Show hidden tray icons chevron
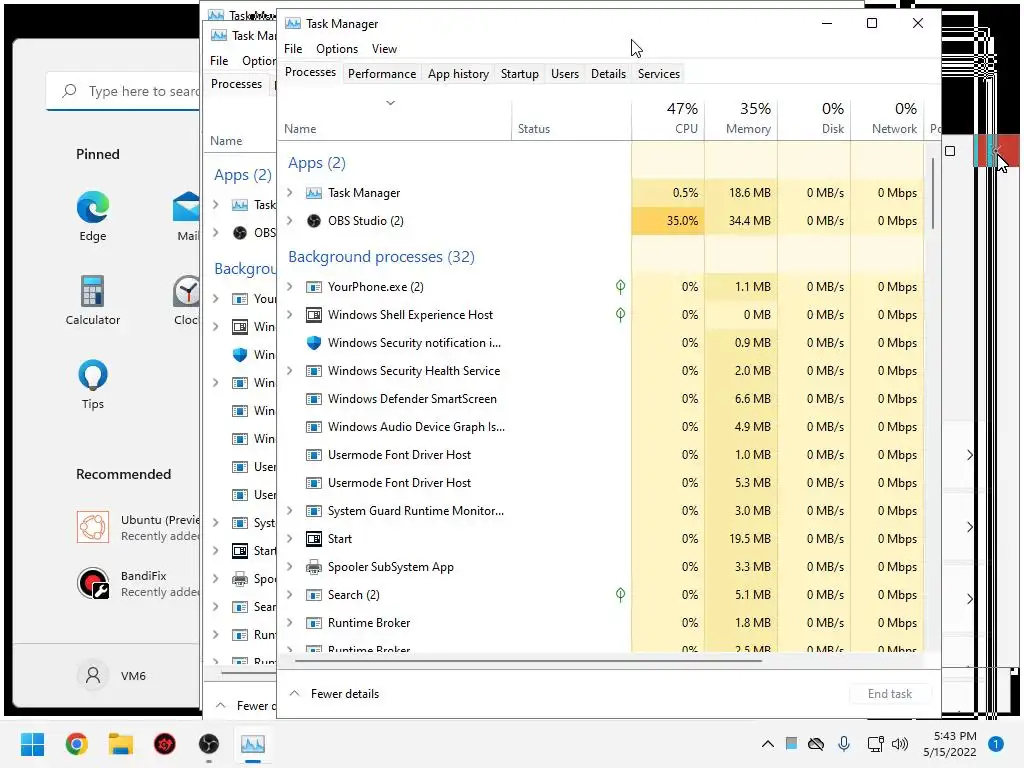This screenshot has width=1024, height=768. click(x=768, y=743)
